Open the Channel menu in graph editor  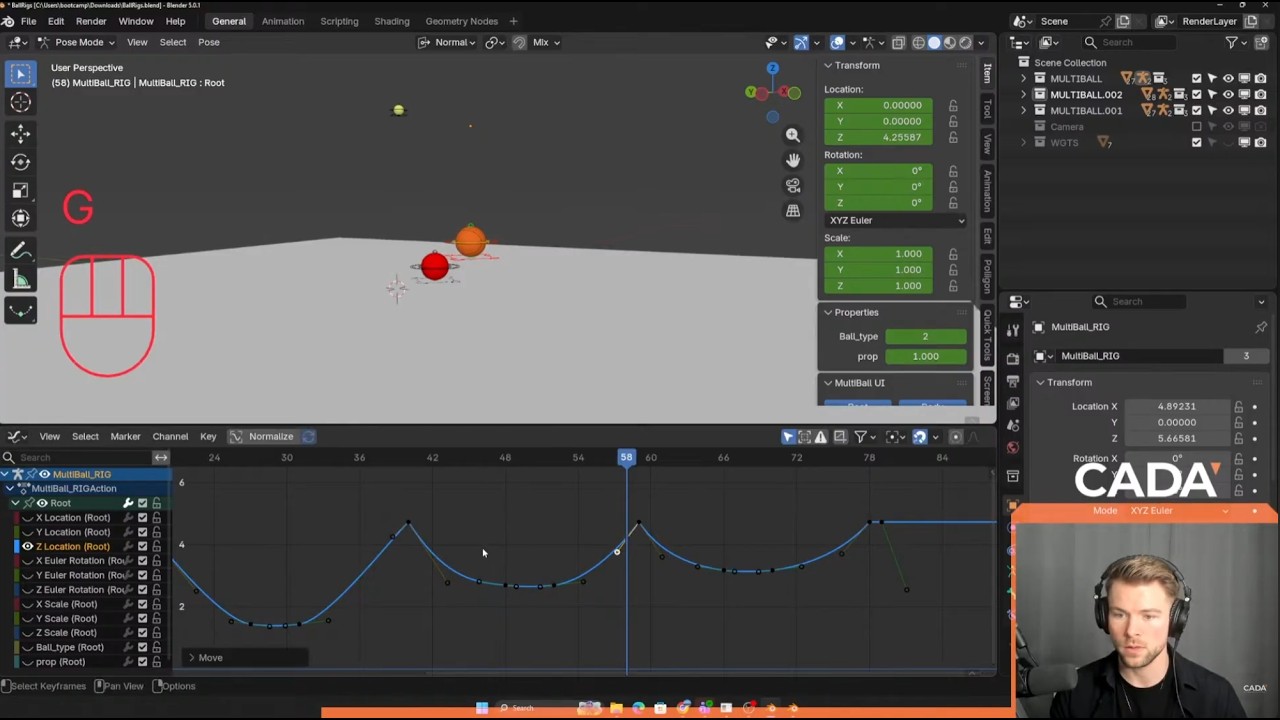tap(170, 437)
